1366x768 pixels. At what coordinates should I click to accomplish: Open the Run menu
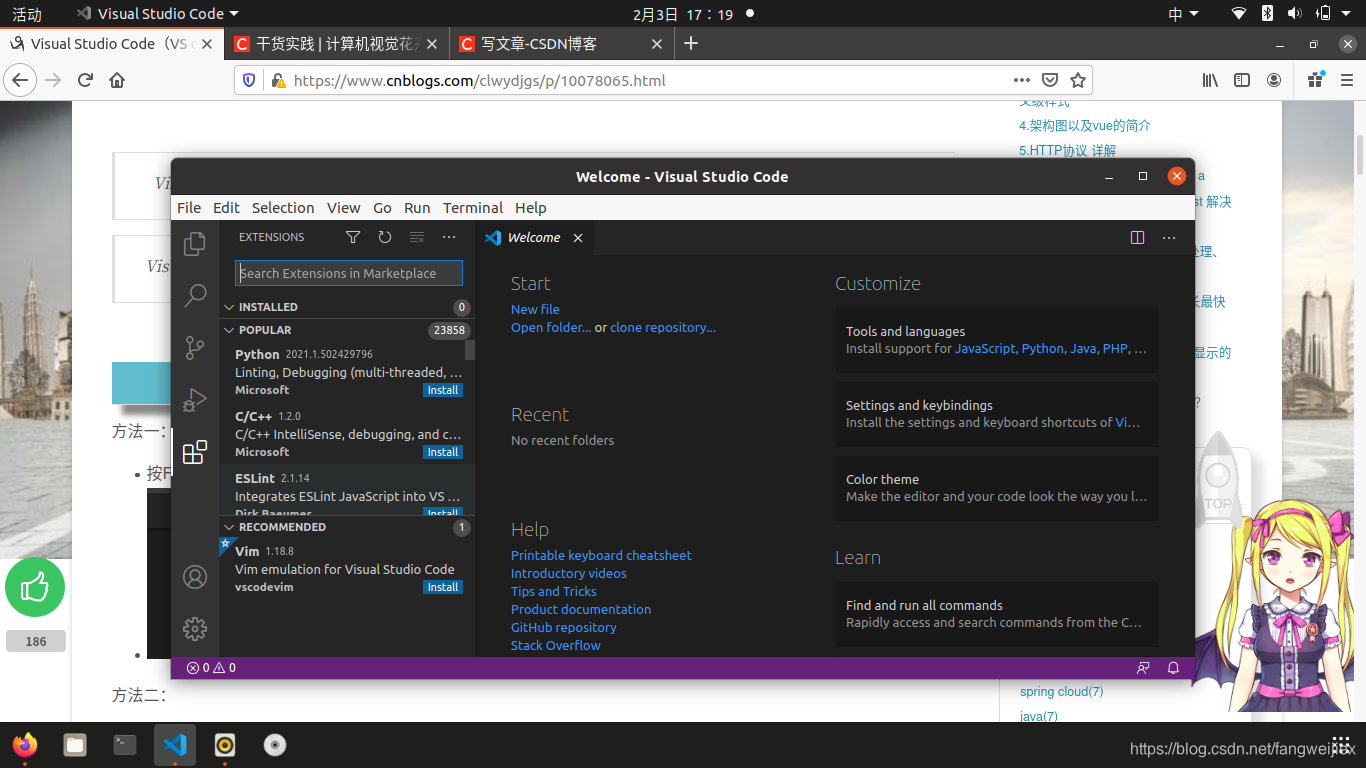click(x=417, y=208)
